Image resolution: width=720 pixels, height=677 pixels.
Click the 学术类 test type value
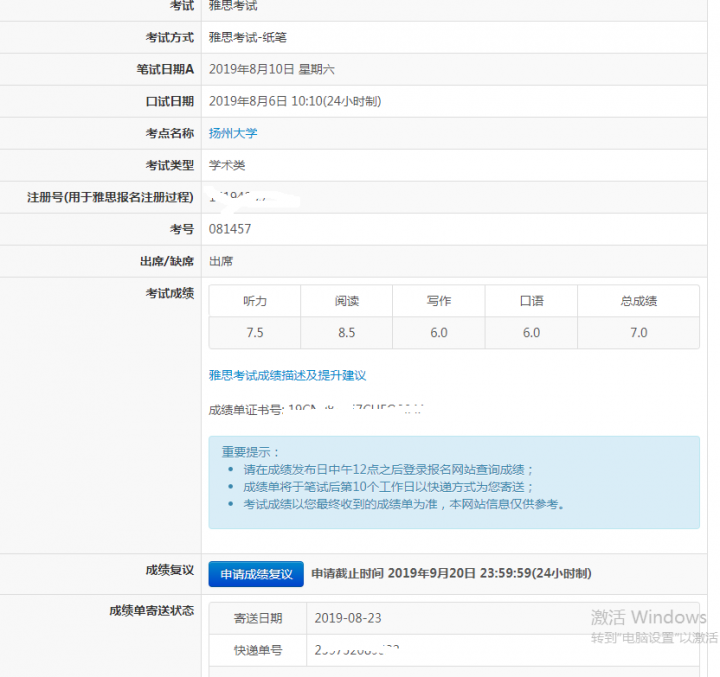pos(227,165)
